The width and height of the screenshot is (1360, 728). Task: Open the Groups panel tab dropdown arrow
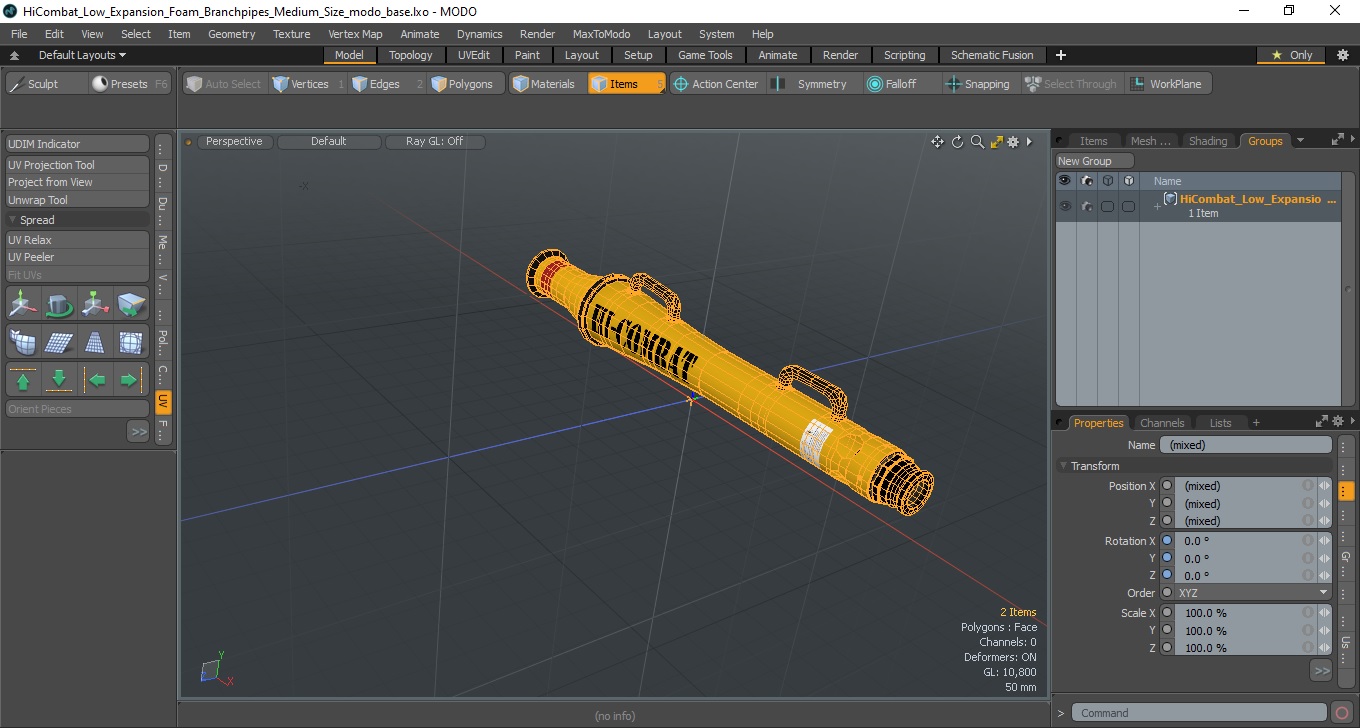coord(1300,141)
